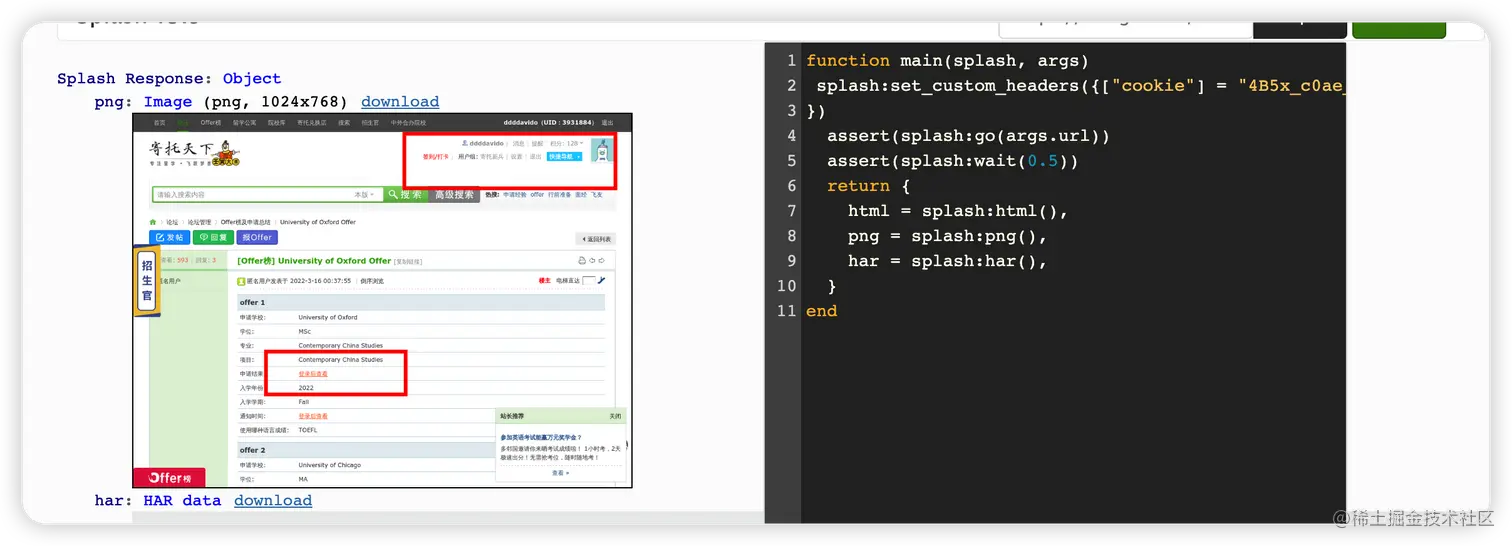Click the red Offer榜 badge at bottom
Image resolution: width=1512 pixels, height=546 pixels.
pyautogui.click(x=169, y=478)
